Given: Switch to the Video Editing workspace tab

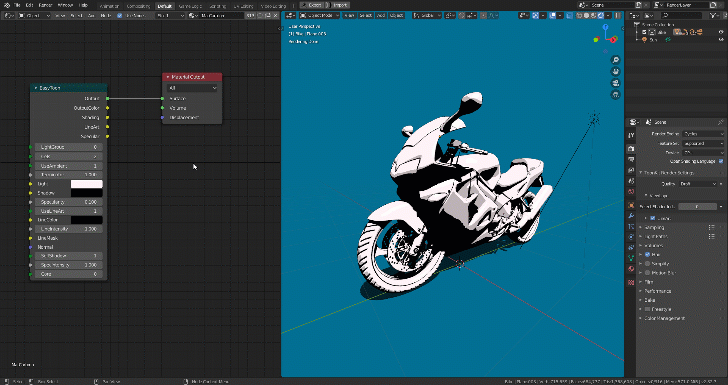Looking at the screenshot, I should coord(273,6).
